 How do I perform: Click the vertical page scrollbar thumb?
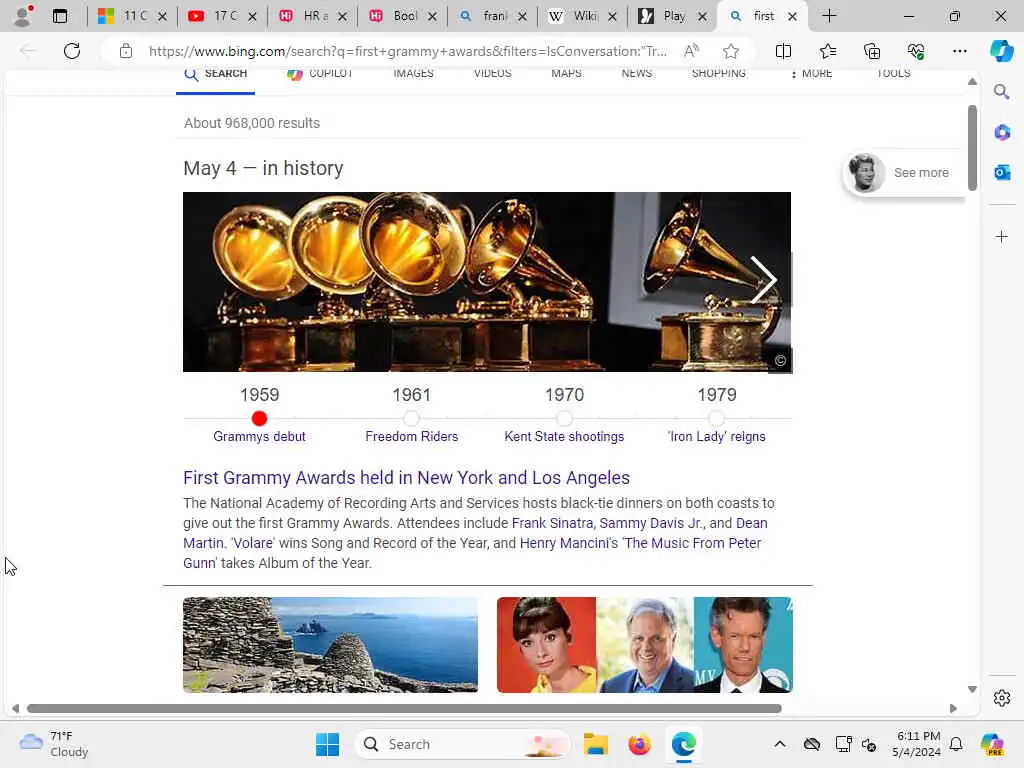click(x=972, y=148)
